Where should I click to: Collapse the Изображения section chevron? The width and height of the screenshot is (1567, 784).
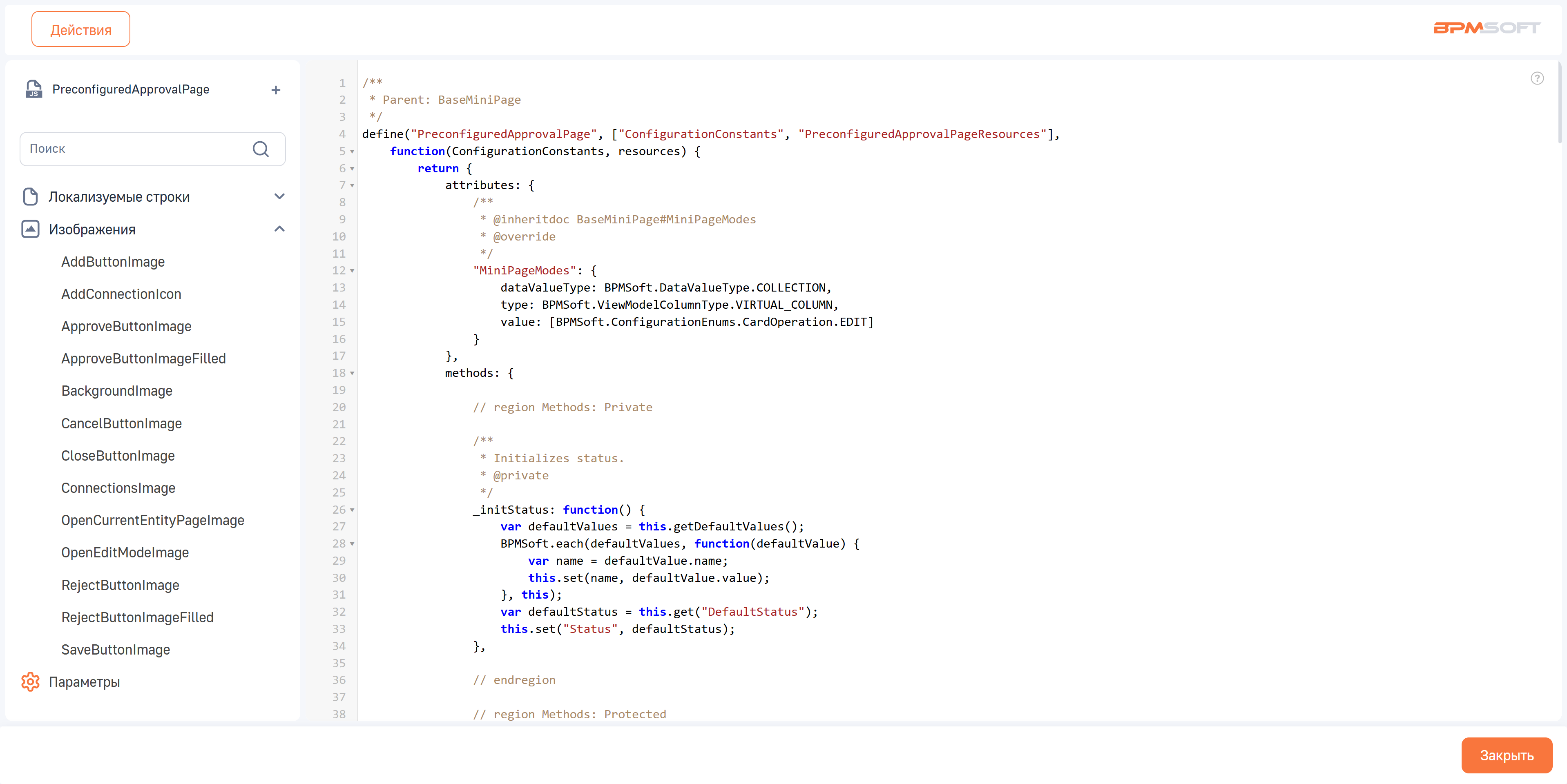[x=279, y=229]
